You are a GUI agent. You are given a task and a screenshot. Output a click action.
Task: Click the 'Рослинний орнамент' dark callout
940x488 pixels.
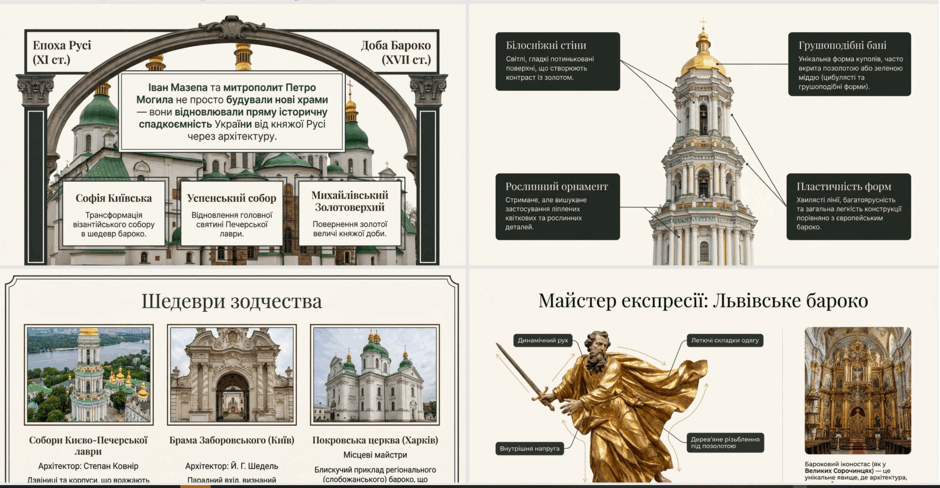tap(558, 206)
